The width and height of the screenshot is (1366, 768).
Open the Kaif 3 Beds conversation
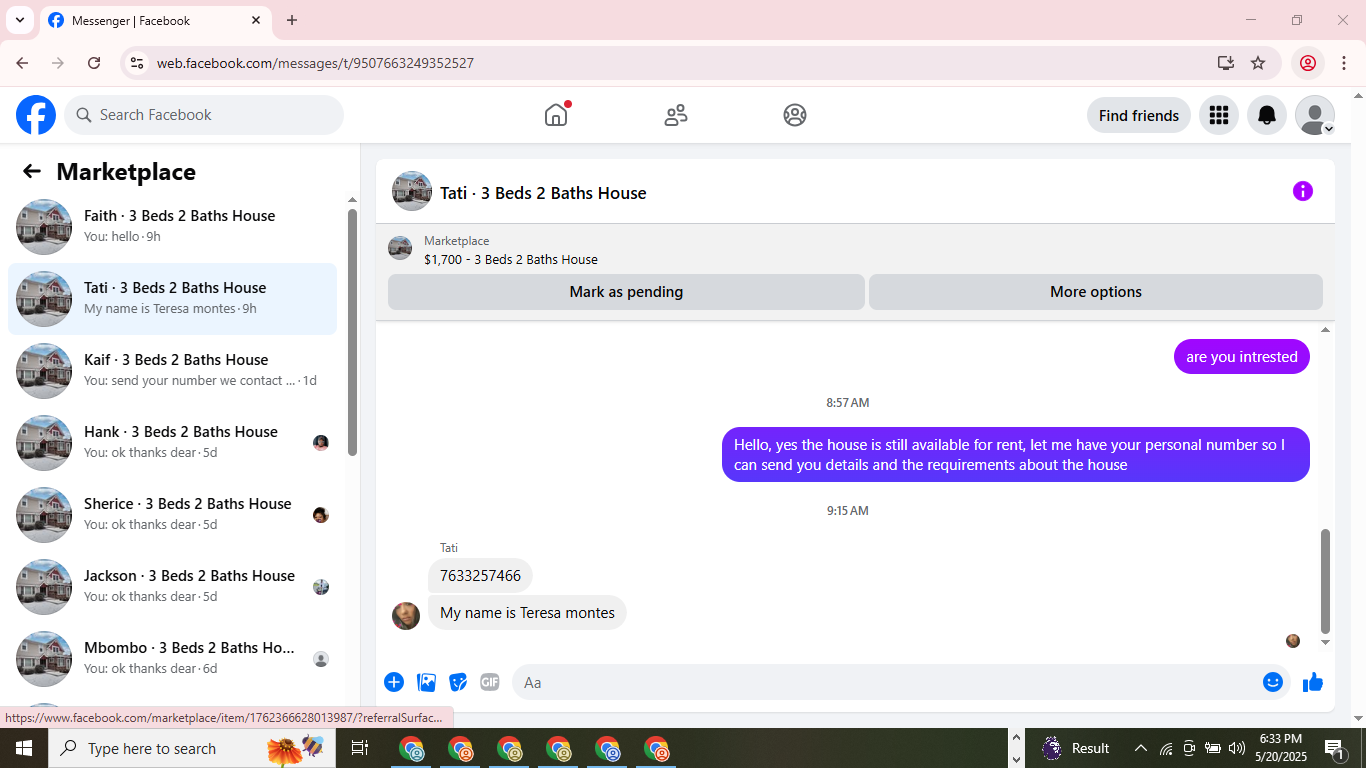[x=173, y=371]
